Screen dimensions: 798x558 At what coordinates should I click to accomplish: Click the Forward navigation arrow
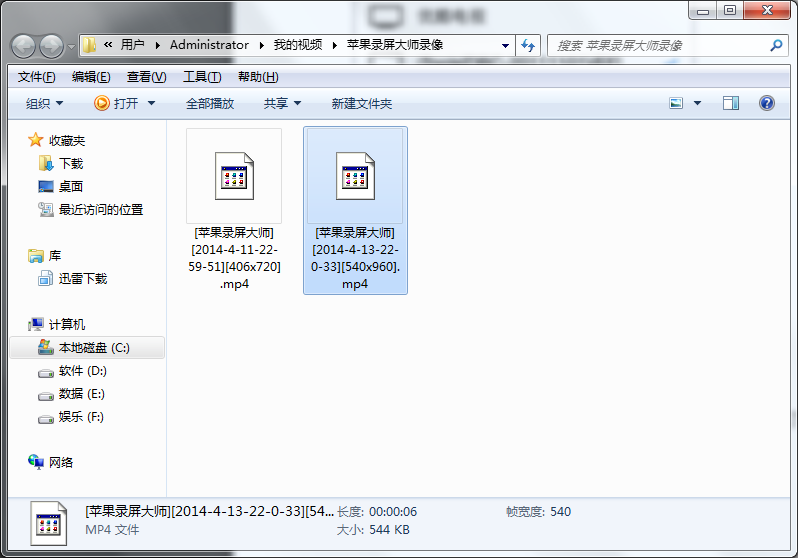pos(52,46)
